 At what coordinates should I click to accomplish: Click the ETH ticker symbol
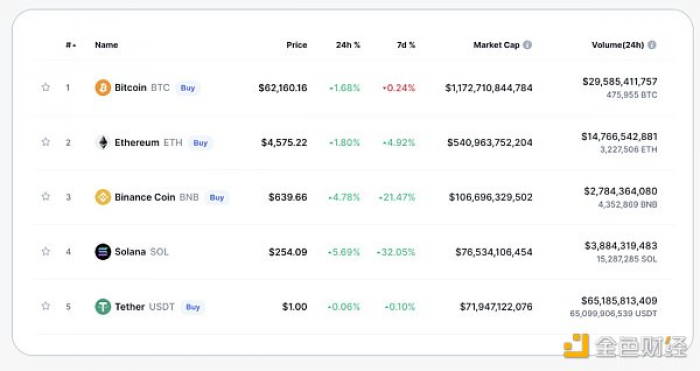pyautogui.click(x=173, y=142)
